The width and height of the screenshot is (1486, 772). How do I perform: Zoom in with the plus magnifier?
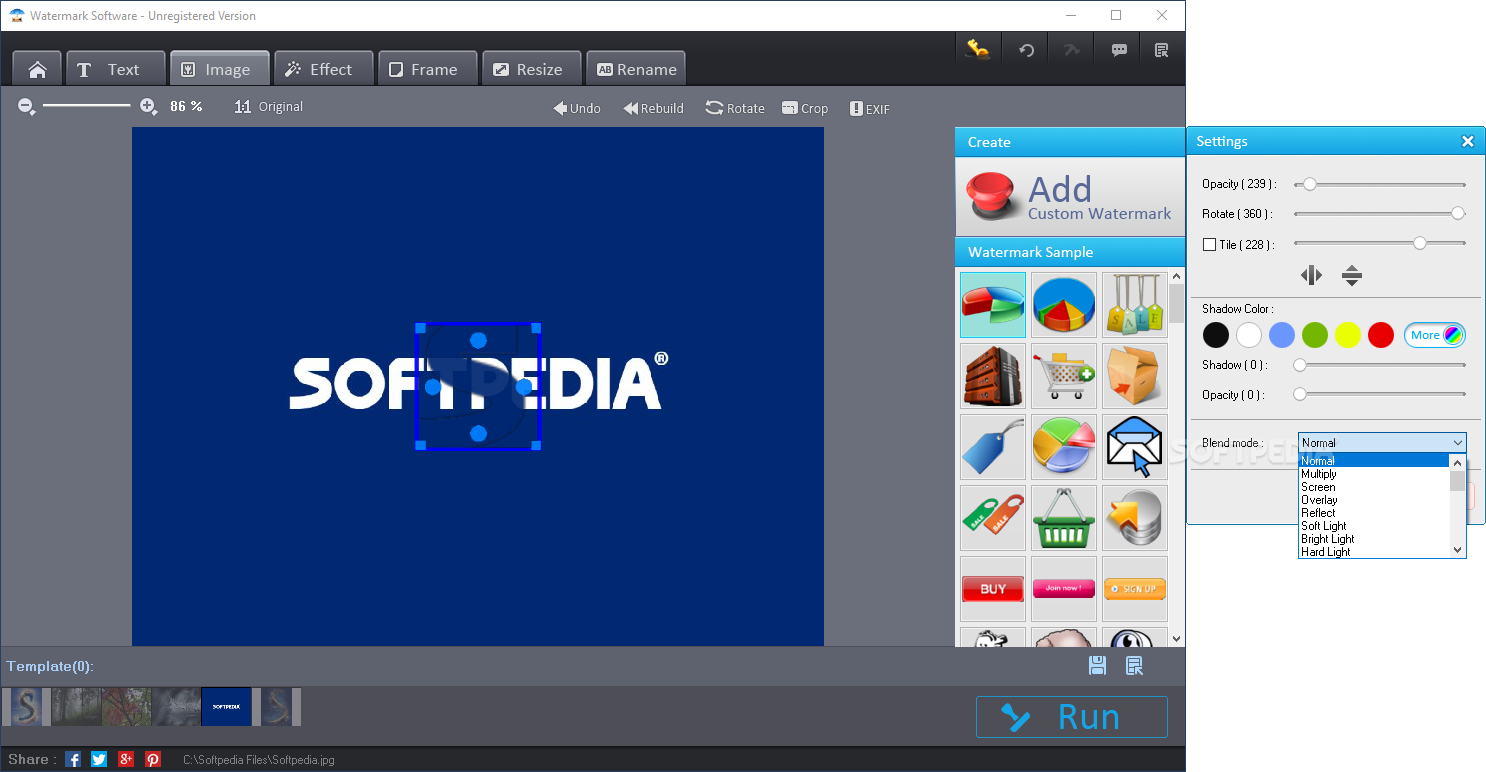click(148, 106)
